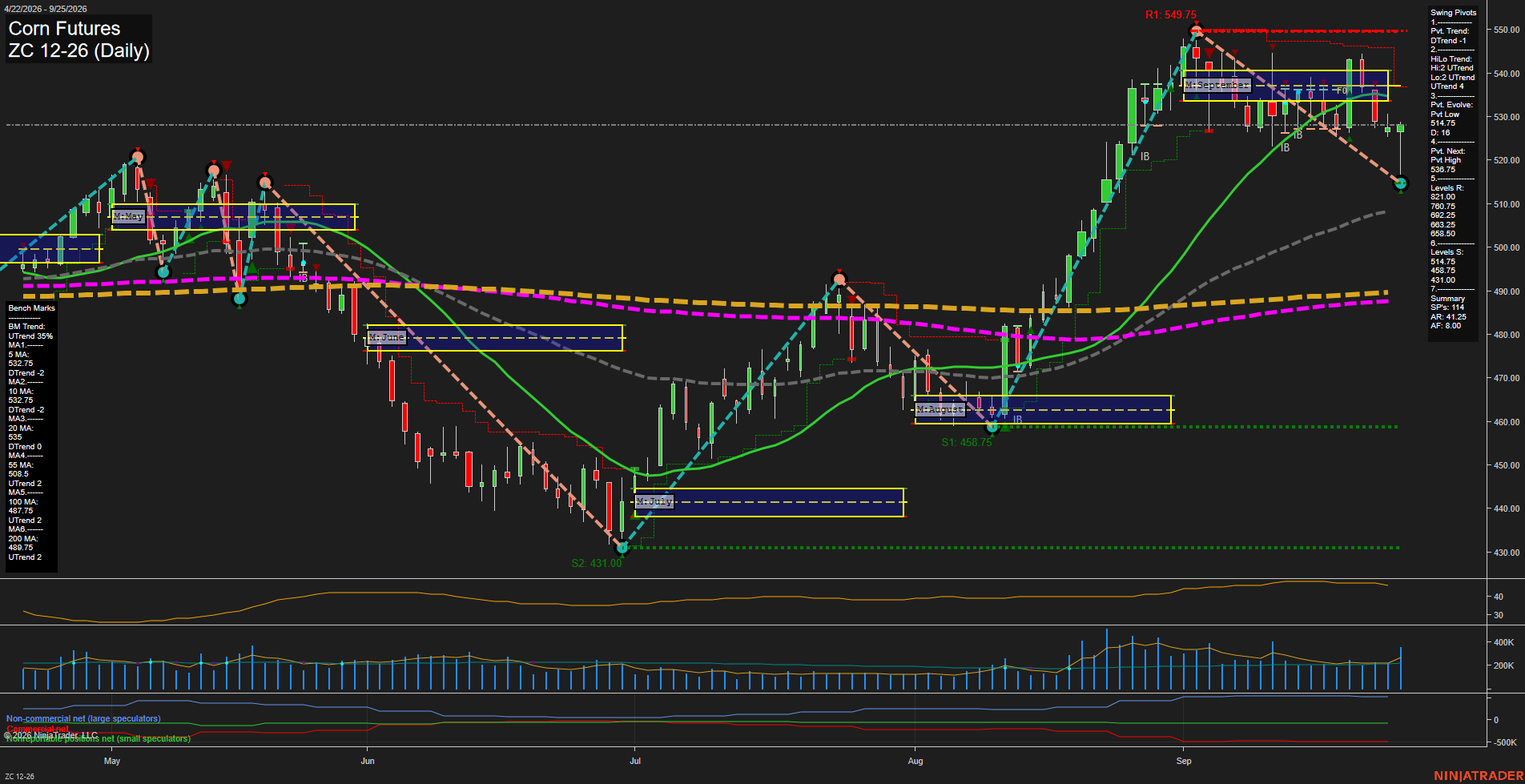Click the Levels R: heading
Screen dimensions: 1525x784
click(x=1447, y=188)
